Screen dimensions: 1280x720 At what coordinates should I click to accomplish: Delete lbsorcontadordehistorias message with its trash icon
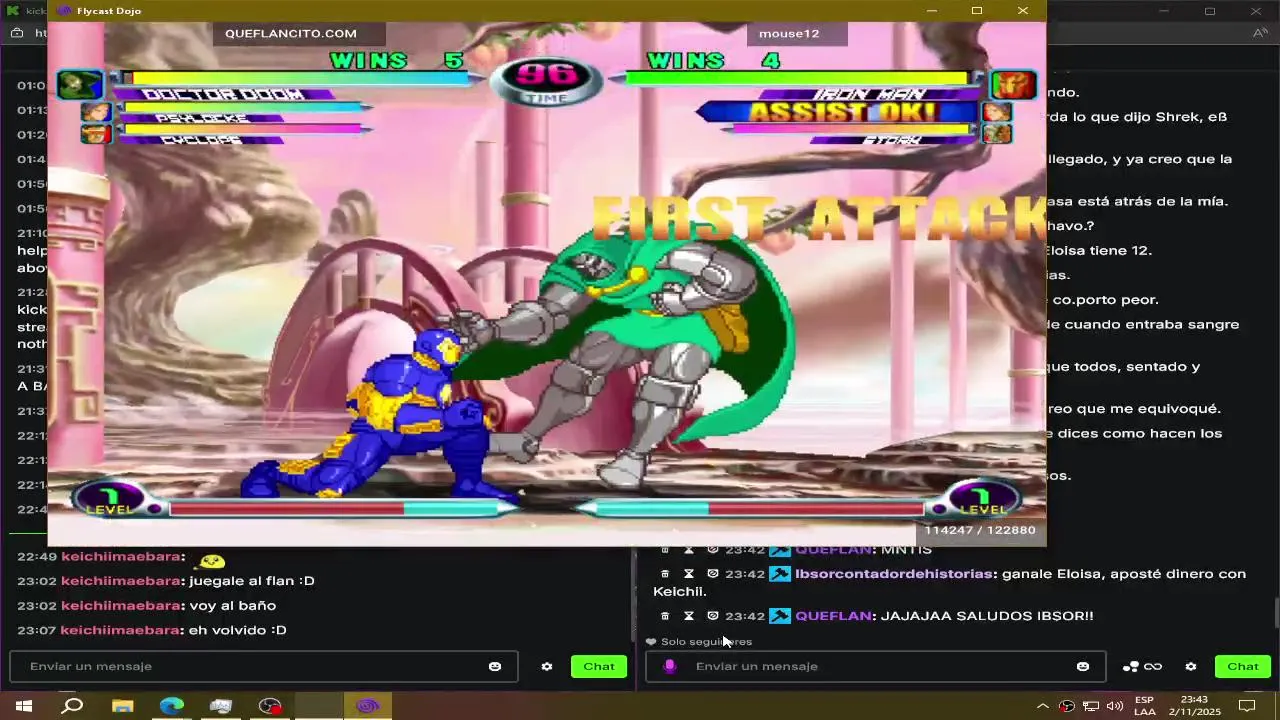click(x=665, y=574)
